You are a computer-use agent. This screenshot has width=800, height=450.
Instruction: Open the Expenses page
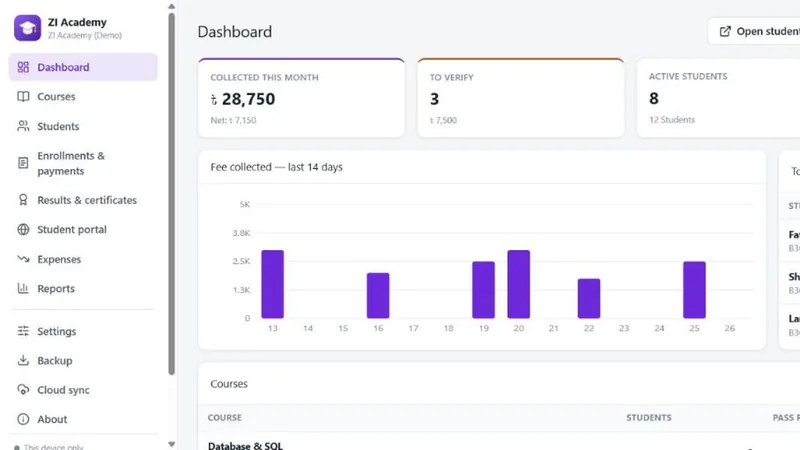click(x=83, y=259)
